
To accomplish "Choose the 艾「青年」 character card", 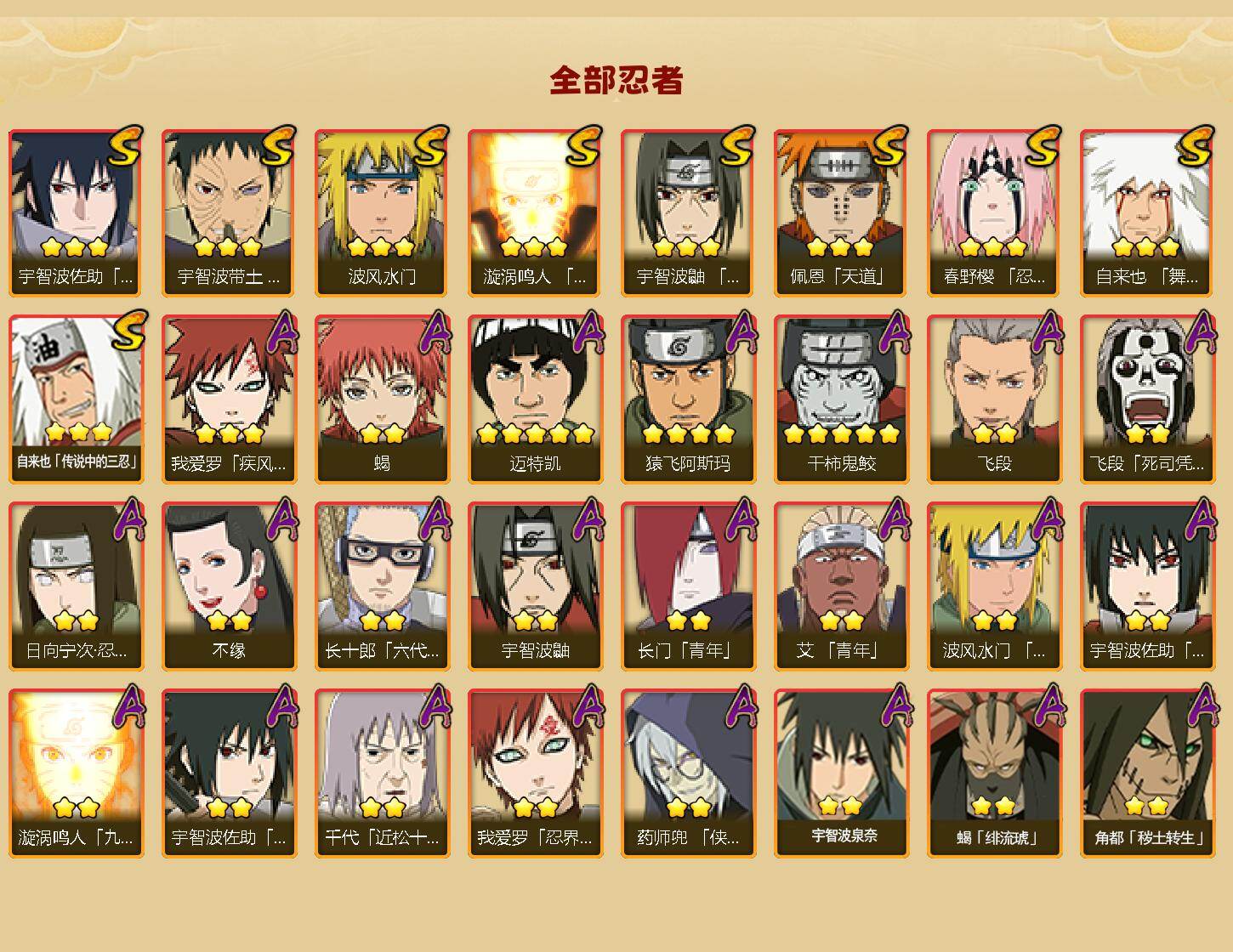I will [841, 586].
